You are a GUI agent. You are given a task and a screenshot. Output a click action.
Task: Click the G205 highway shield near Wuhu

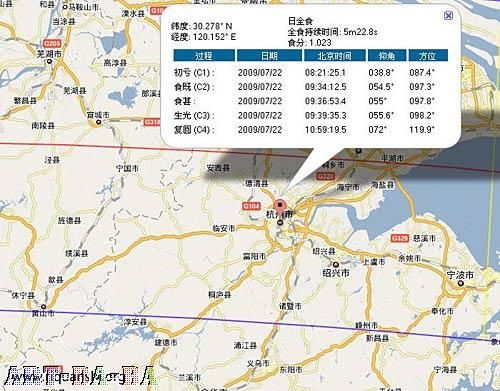[x=52, y=43]
